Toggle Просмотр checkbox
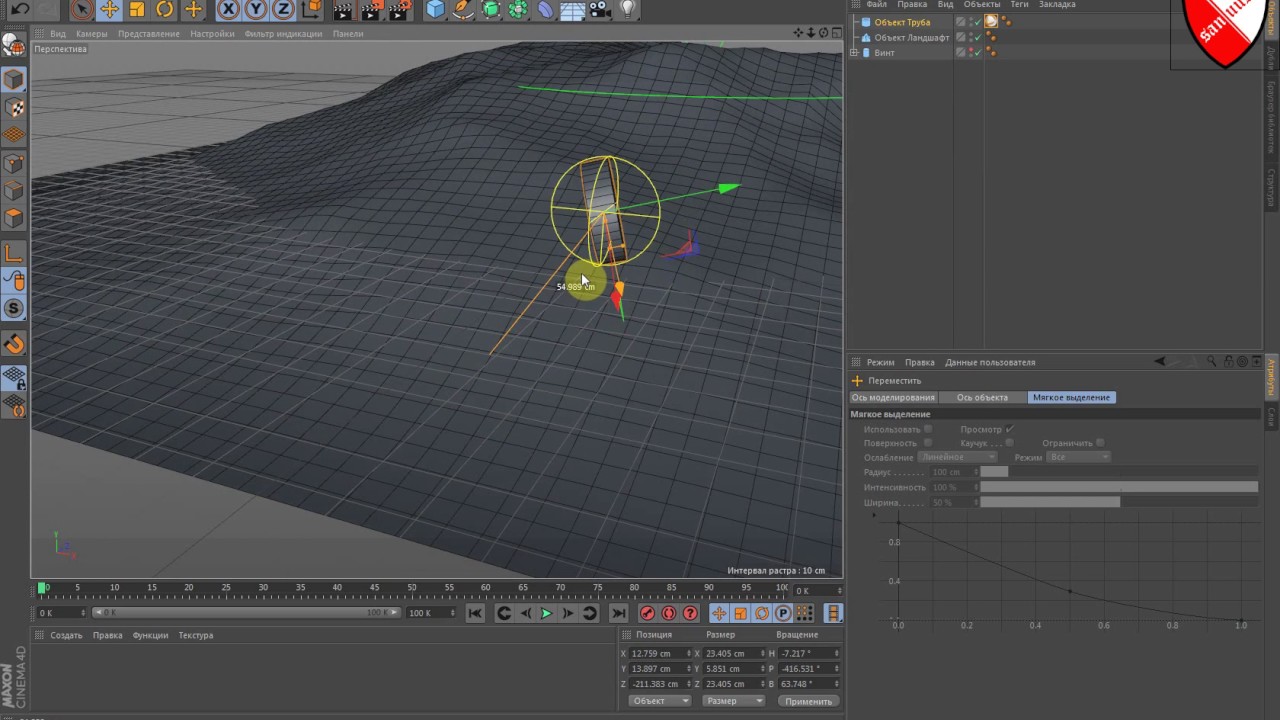 [1010, 429]
